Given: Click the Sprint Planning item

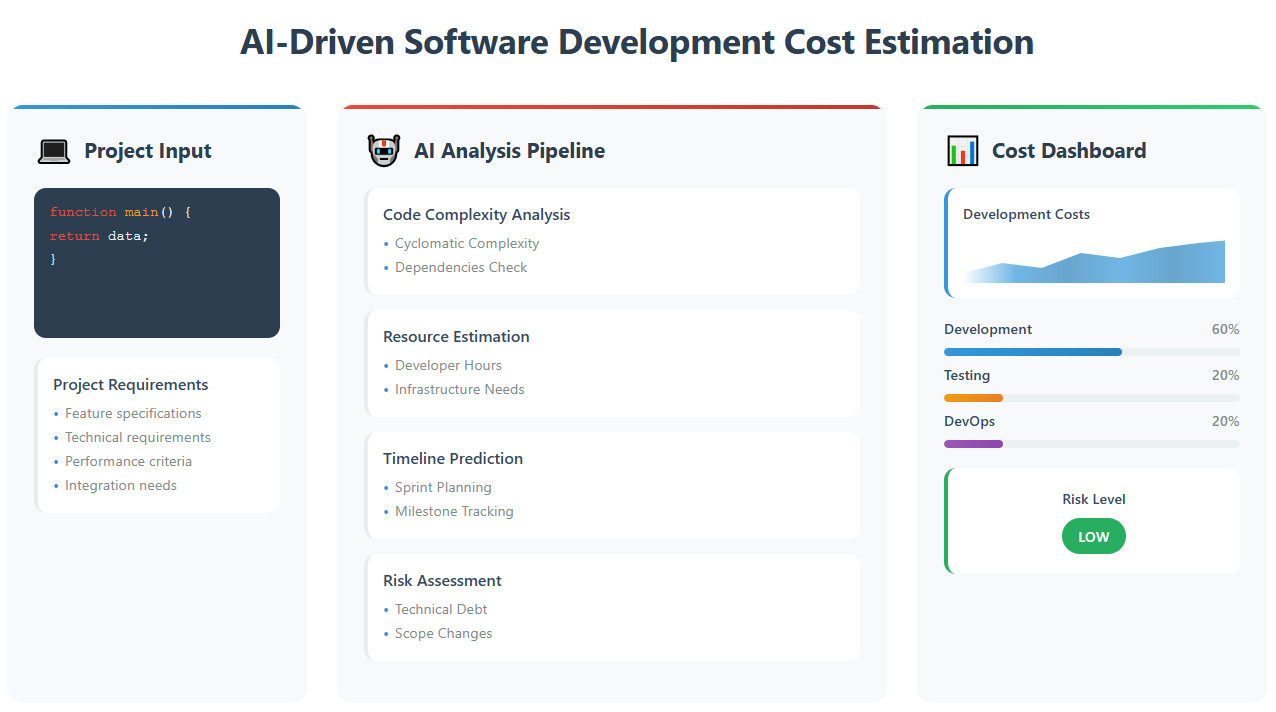Looking at the screenshot, I should click(x=443, y=487).
